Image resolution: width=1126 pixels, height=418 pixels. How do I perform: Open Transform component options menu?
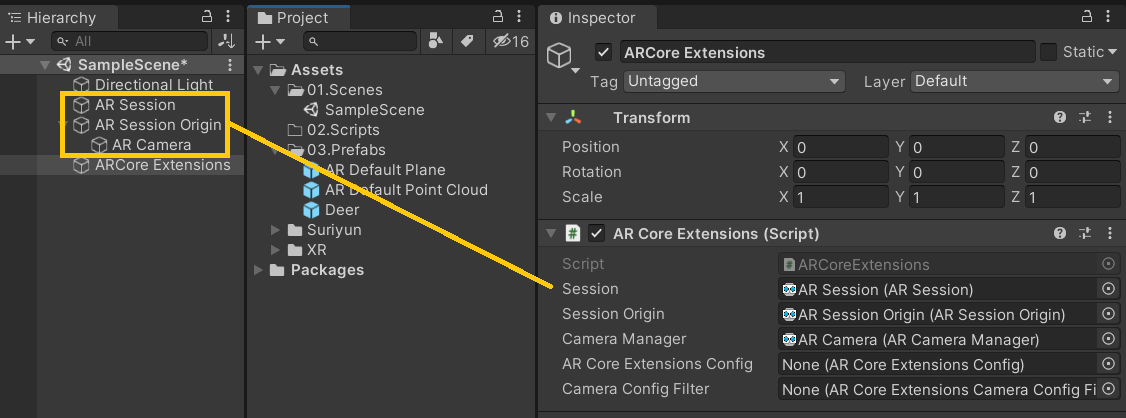[x=1110, y=118]
